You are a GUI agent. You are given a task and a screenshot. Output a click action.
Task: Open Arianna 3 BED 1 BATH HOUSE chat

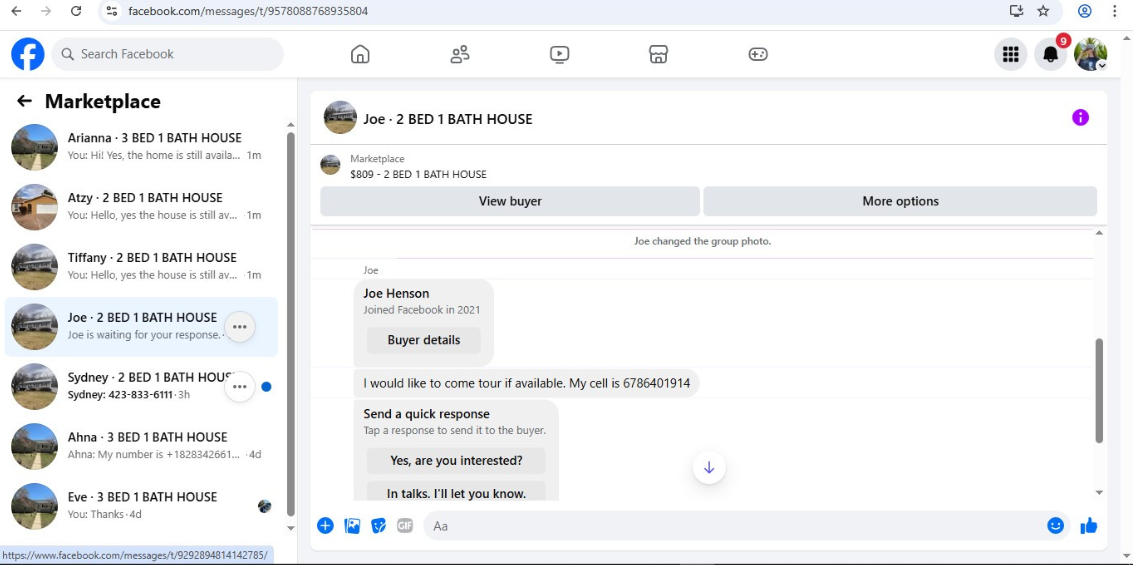(x=142, y=147)
